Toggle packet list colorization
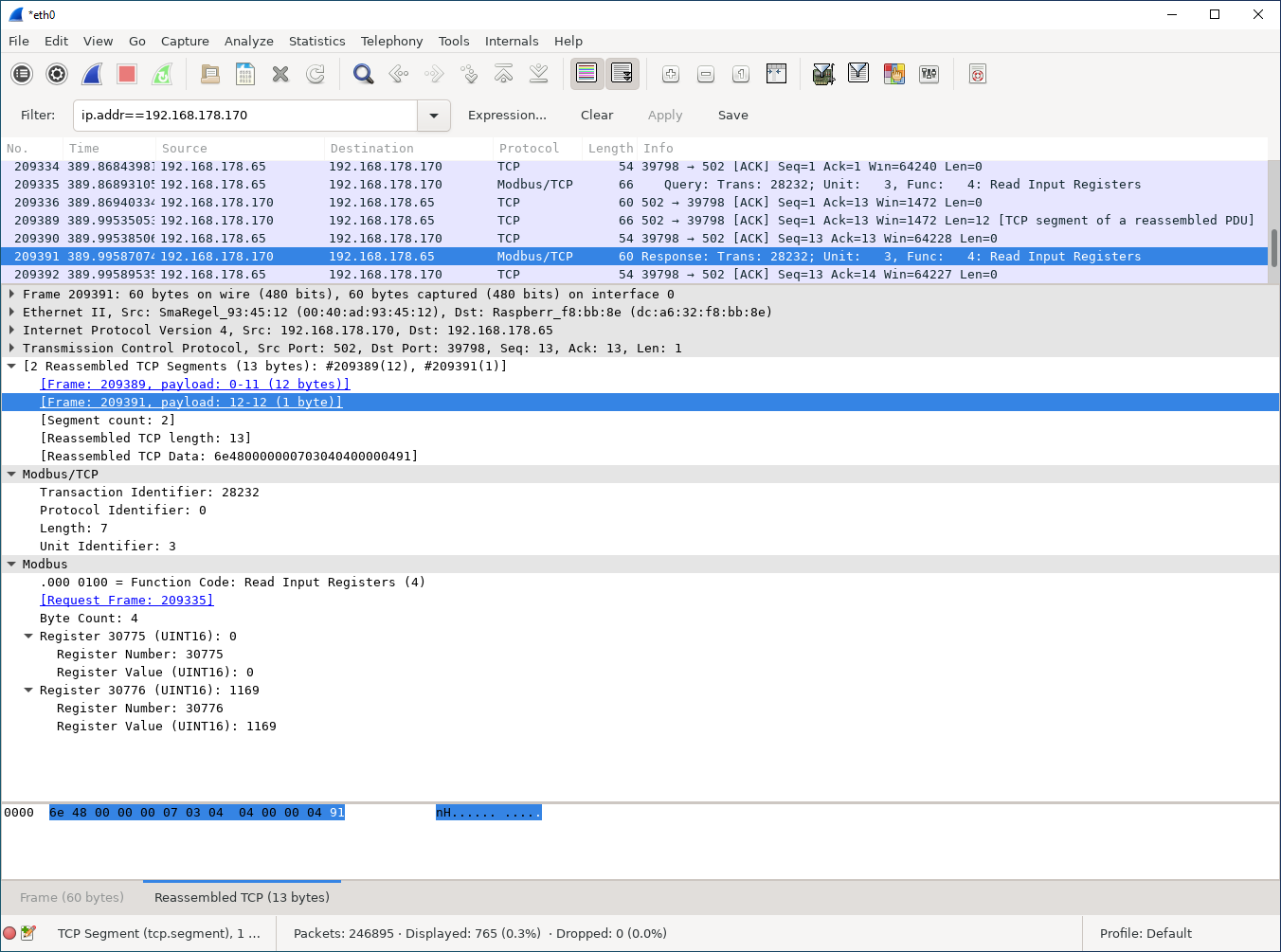The image size is (1281, 952). coord(586,74)
